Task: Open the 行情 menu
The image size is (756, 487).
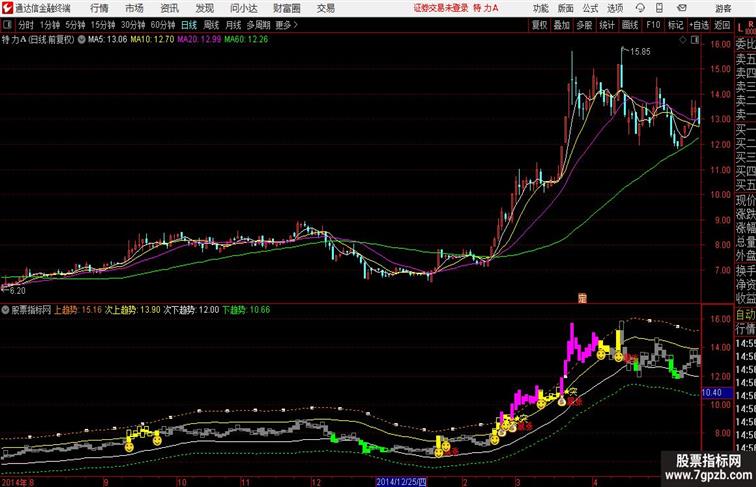Action: [99, 8]
